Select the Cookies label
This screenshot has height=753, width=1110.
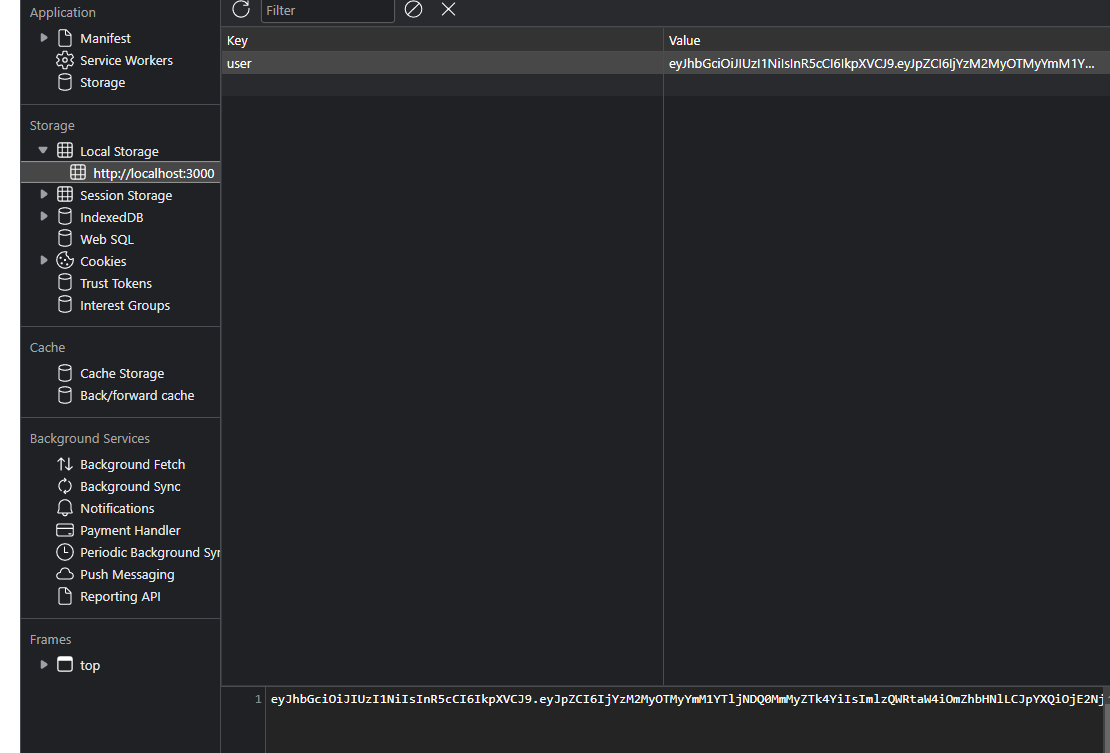[x=103, y=260]
